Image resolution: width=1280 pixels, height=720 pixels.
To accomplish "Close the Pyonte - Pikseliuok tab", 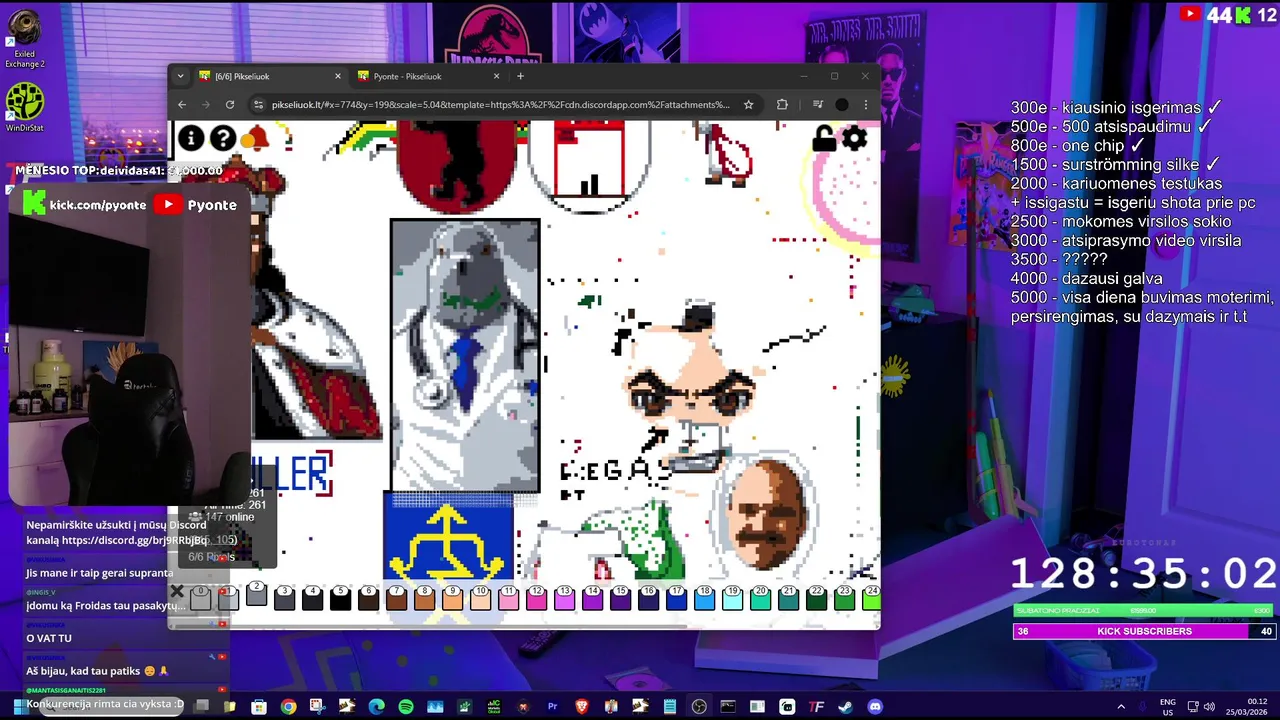I will 496,76.
